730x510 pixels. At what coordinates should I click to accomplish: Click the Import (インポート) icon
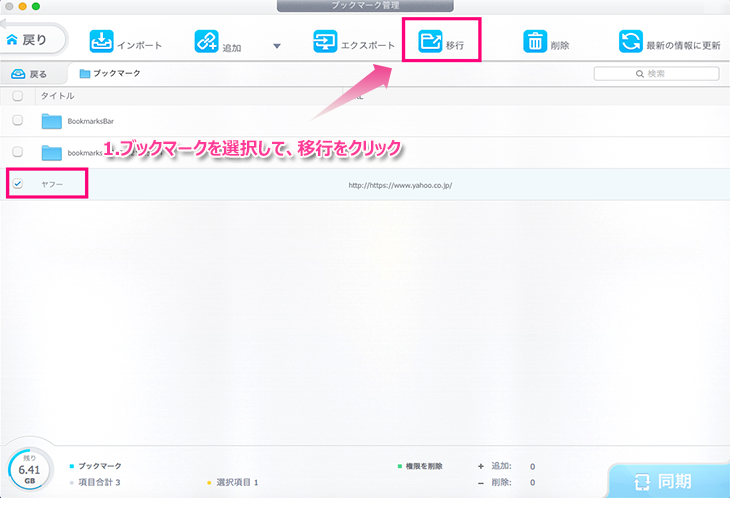[x=102, y=42]
